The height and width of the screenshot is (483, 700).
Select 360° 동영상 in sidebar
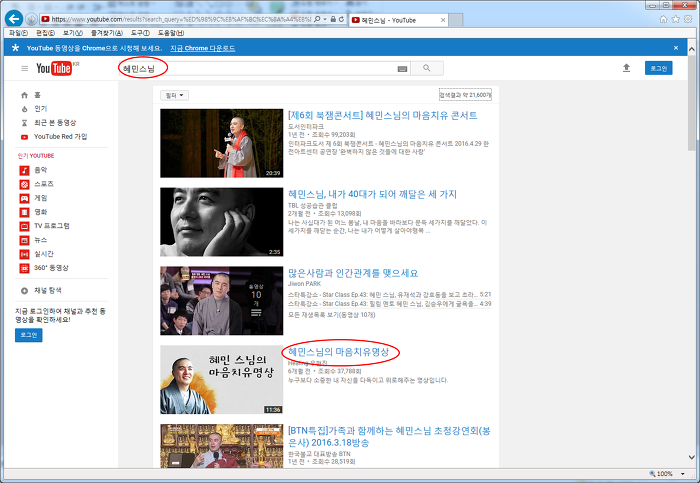pyautogui.click(x=51, y=268)
